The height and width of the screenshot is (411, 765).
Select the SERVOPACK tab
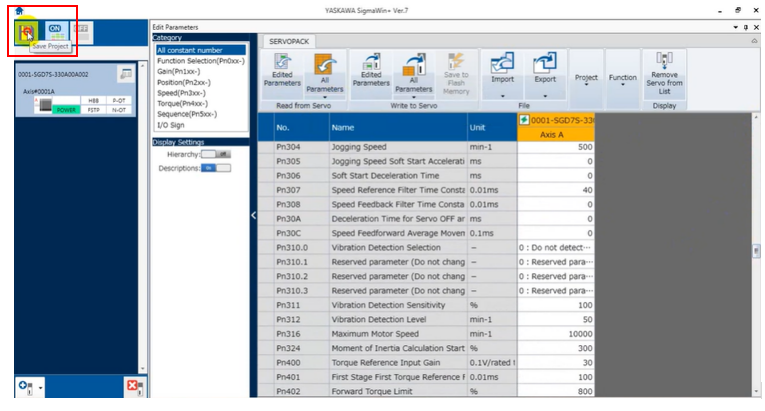pyautogui.click(x=290, y=41)
